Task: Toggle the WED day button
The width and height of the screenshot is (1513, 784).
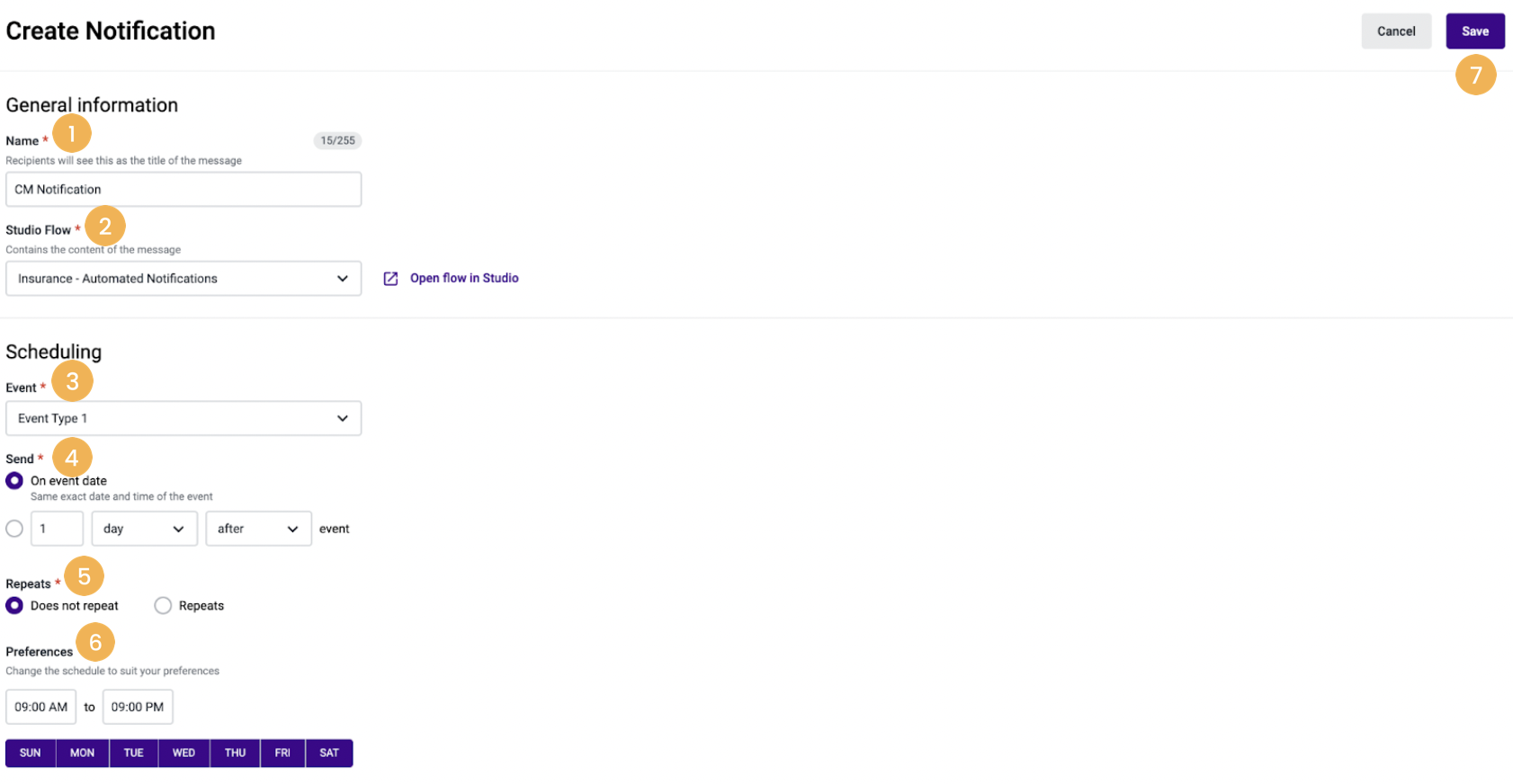Action: pyautogui.click(x=184, y=753)
